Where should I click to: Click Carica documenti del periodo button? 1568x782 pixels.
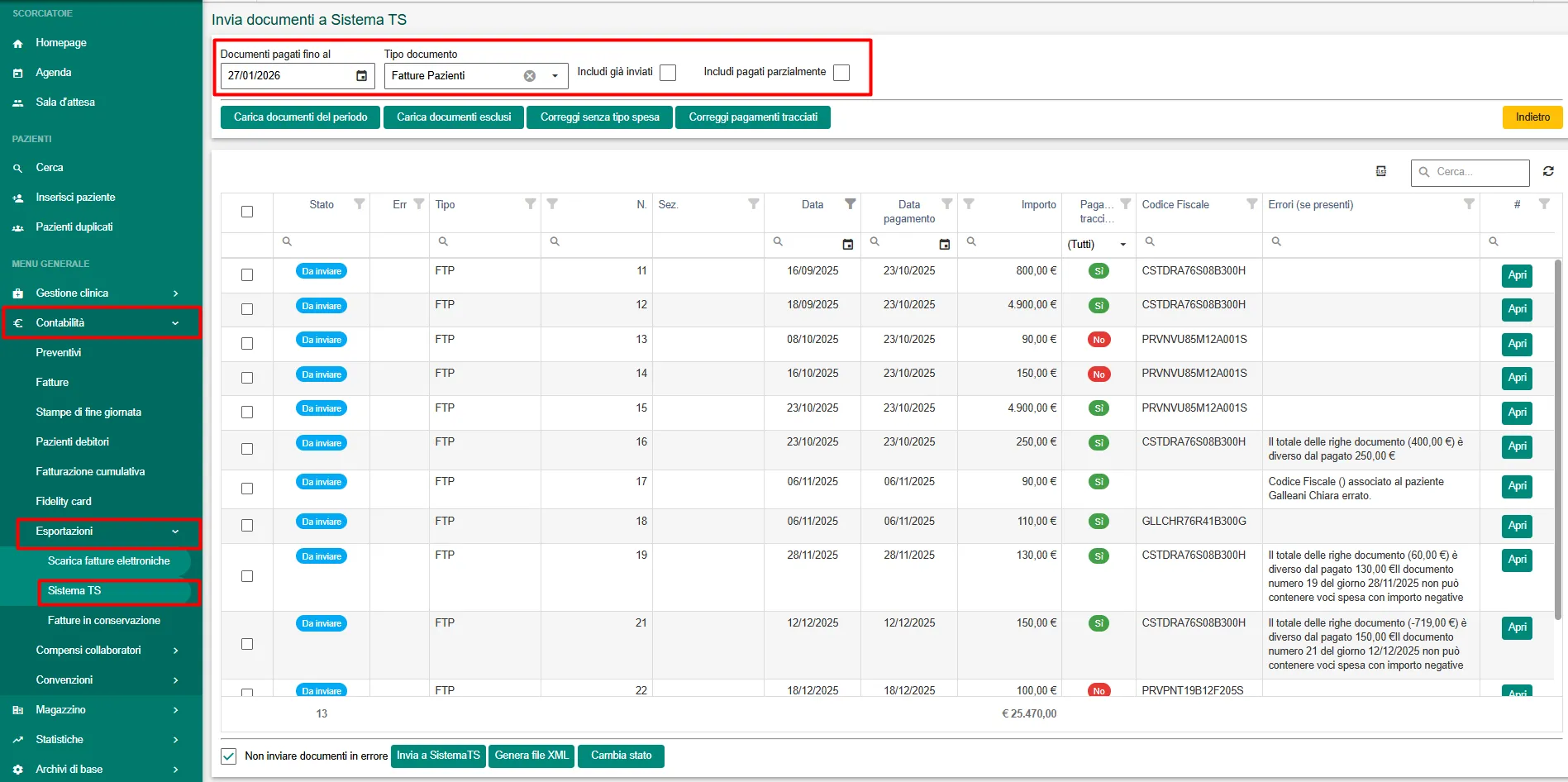(300, 117)
